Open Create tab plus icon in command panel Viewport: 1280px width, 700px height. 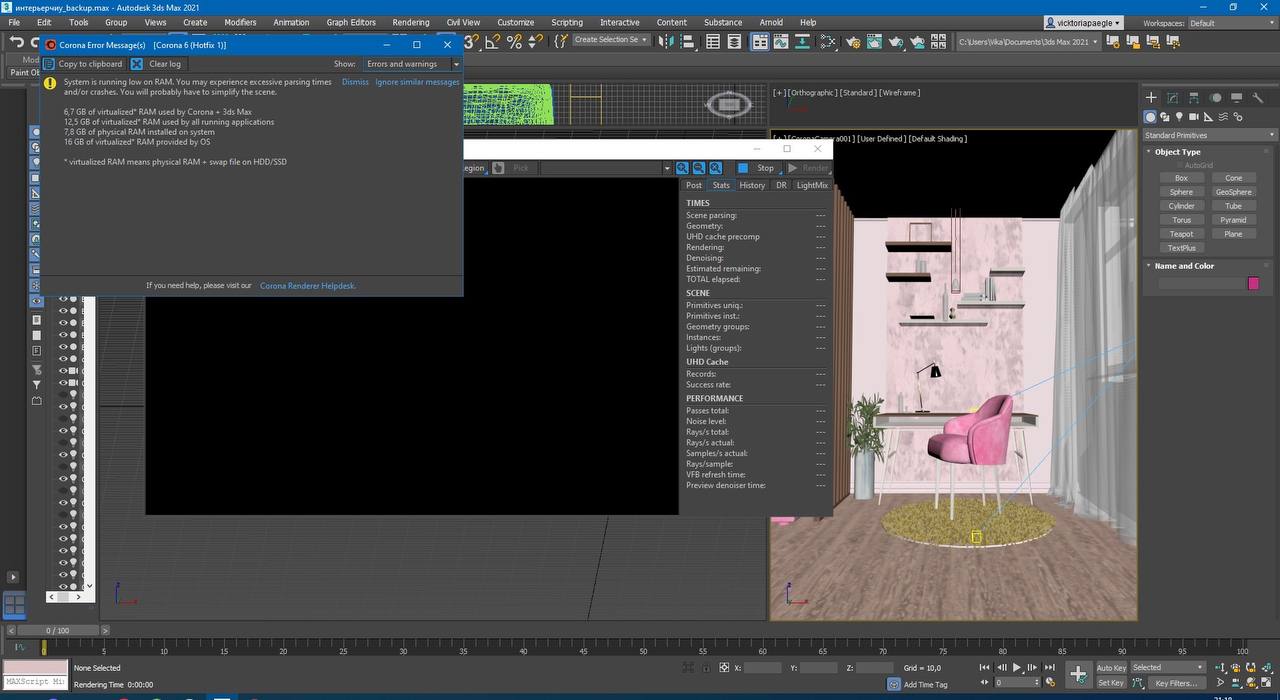(x=1151, y=97)
